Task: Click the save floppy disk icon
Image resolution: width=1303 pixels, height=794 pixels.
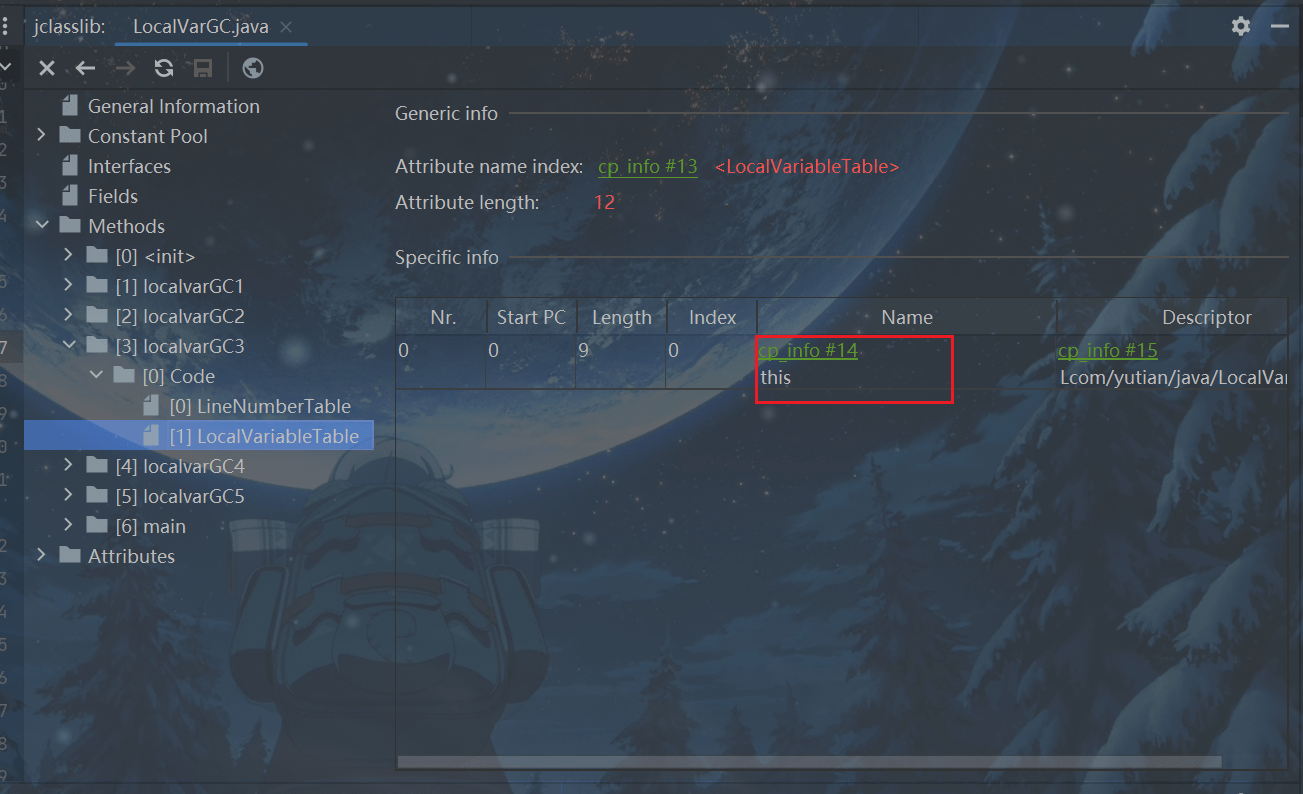Action: (x=203, y=68)
